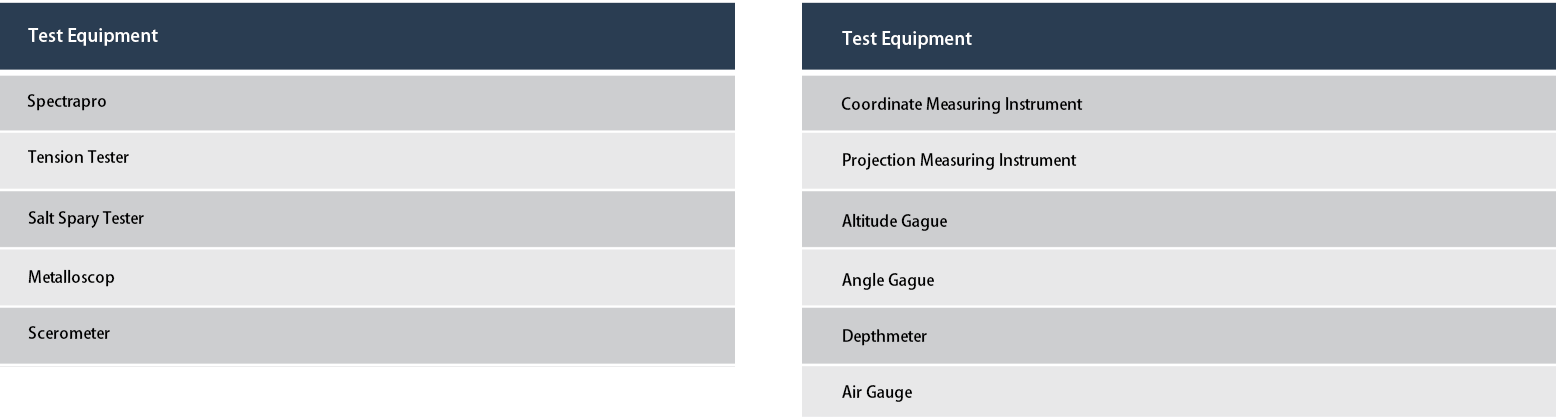Image resolution: width=1556 pixels, height=417 pixels.
Task: Select Projection Measuring Instrument row
Action: point(1178,160)
